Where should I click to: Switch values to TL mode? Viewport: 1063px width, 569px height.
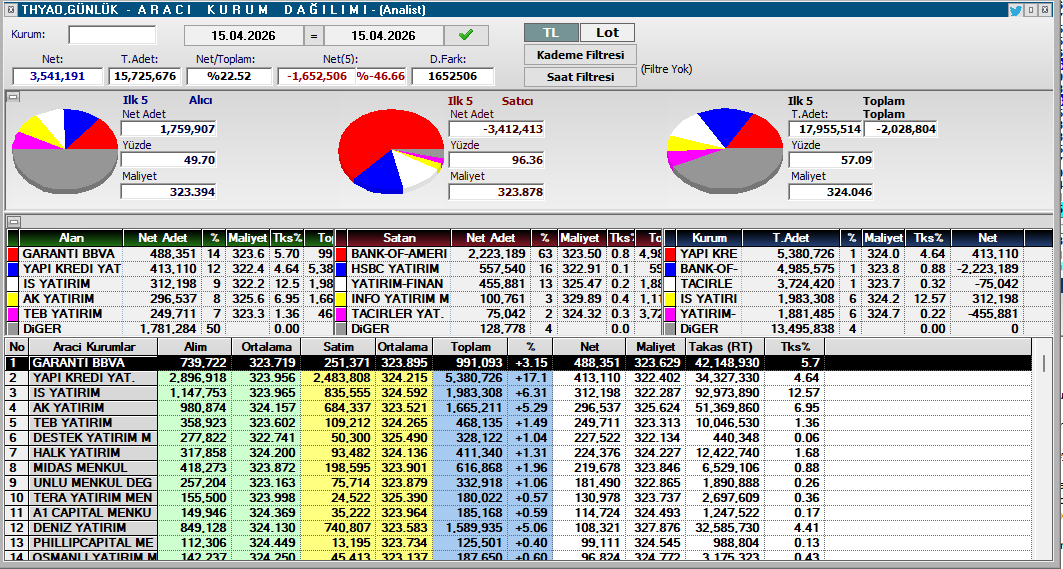coord(551,33)
